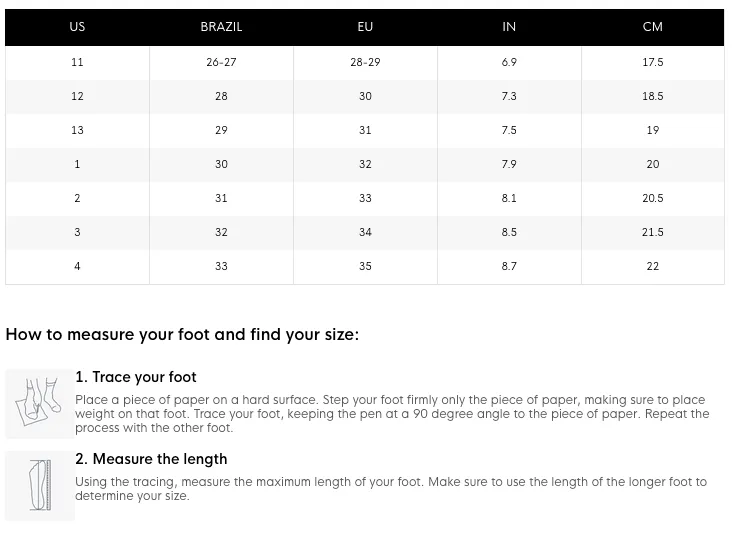Click the foot length ruler illustration

[40, 485]
